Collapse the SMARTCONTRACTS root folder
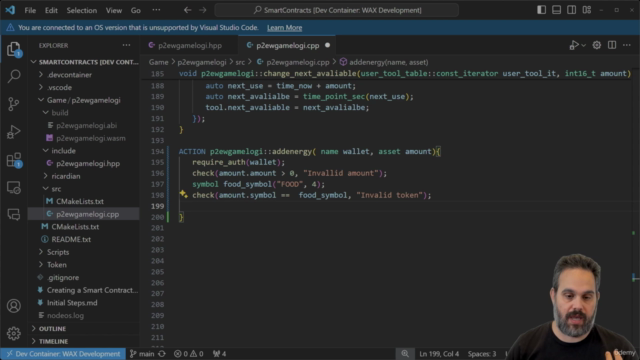 pyautogui.click(x=84, y=62)
